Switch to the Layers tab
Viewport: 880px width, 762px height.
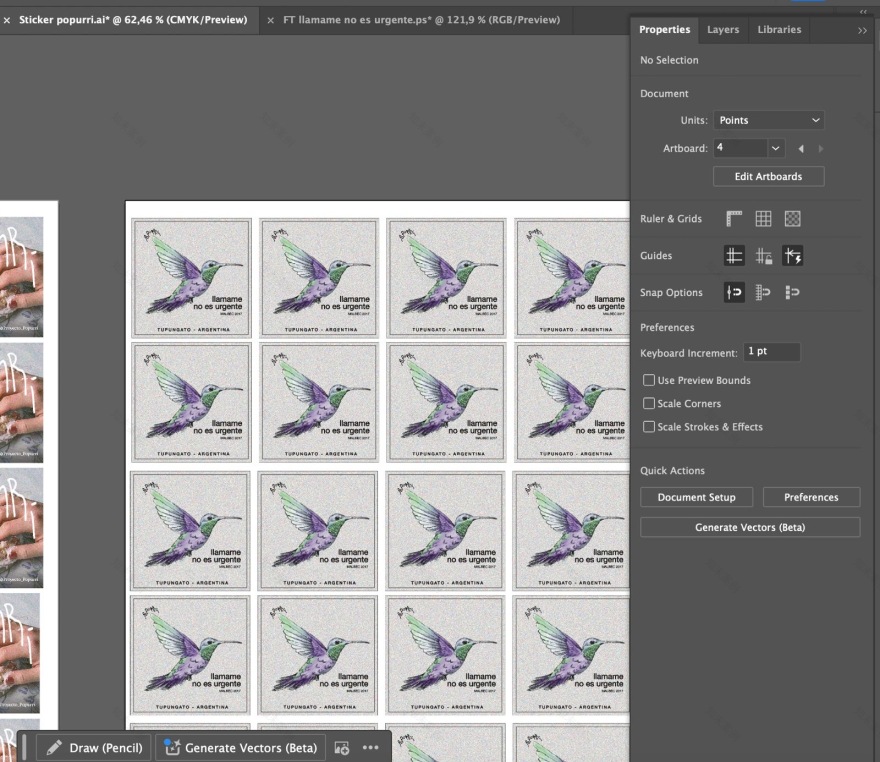pos(723,30)
